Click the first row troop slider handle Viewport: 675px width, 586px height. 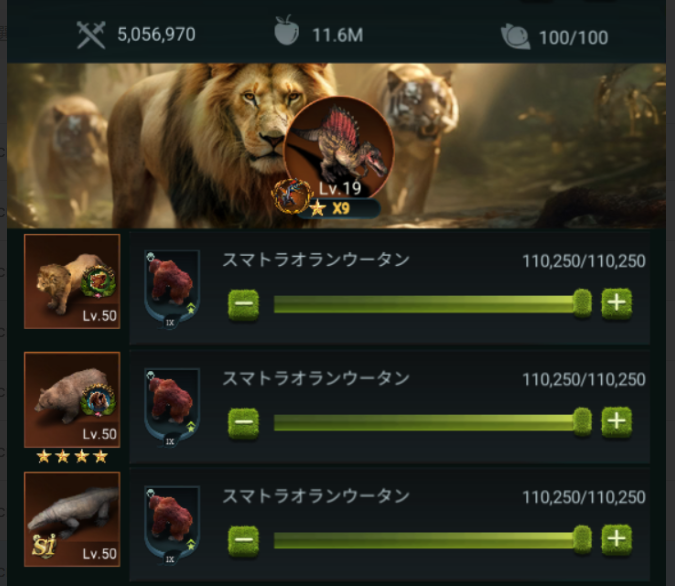582,304
